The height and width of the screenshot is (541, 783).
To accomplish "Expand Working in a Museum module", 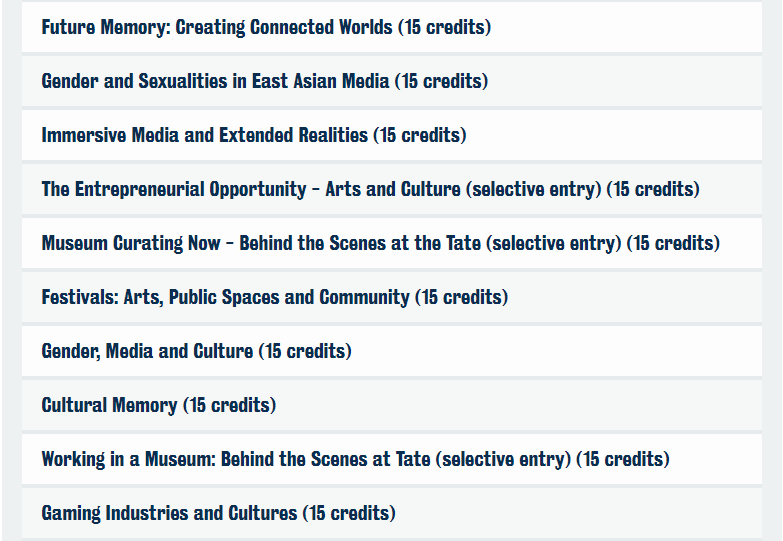I will (x=392, y=459).
